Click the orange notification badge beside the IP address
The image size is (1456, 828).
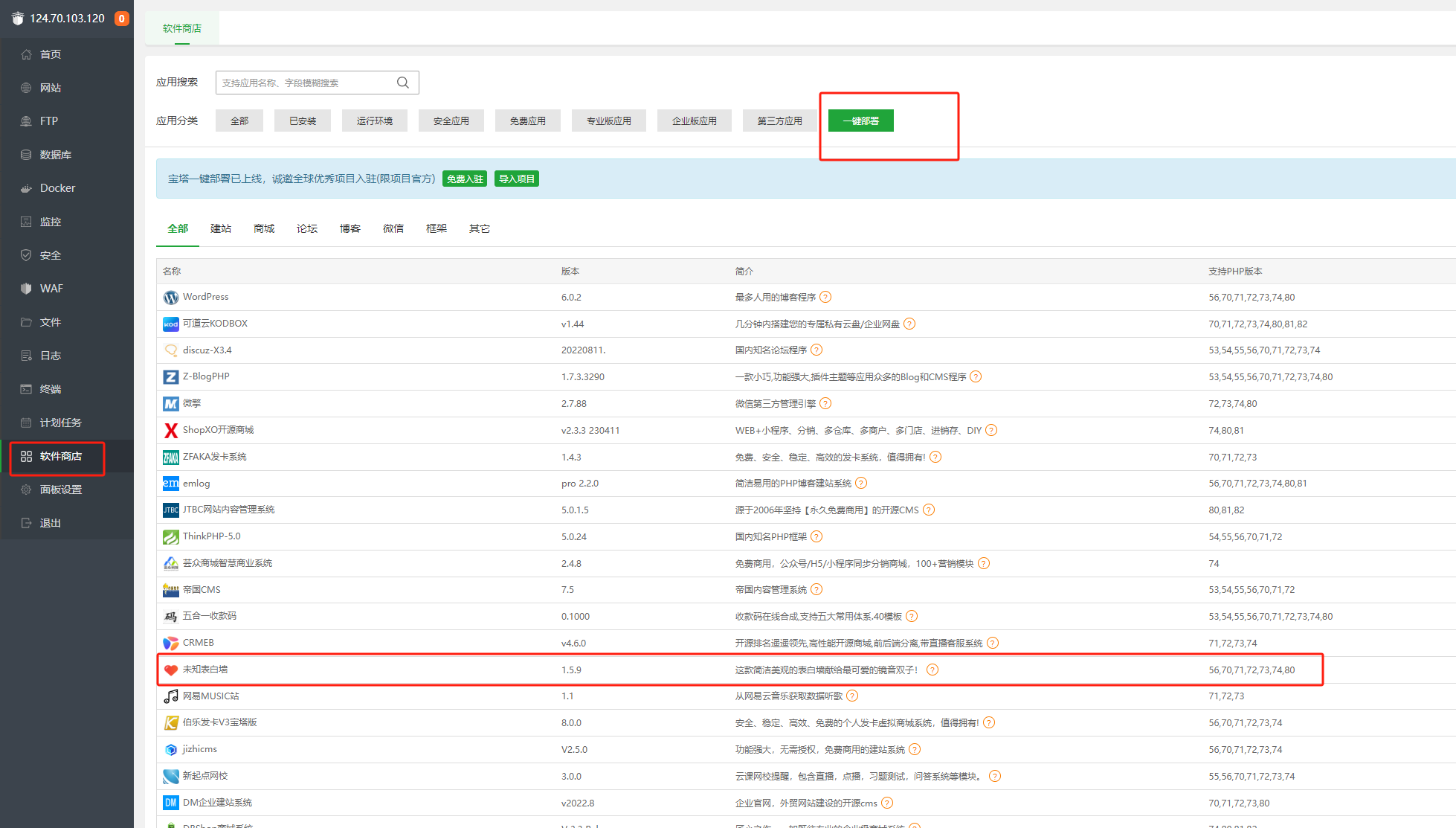(x=121, y=19)
